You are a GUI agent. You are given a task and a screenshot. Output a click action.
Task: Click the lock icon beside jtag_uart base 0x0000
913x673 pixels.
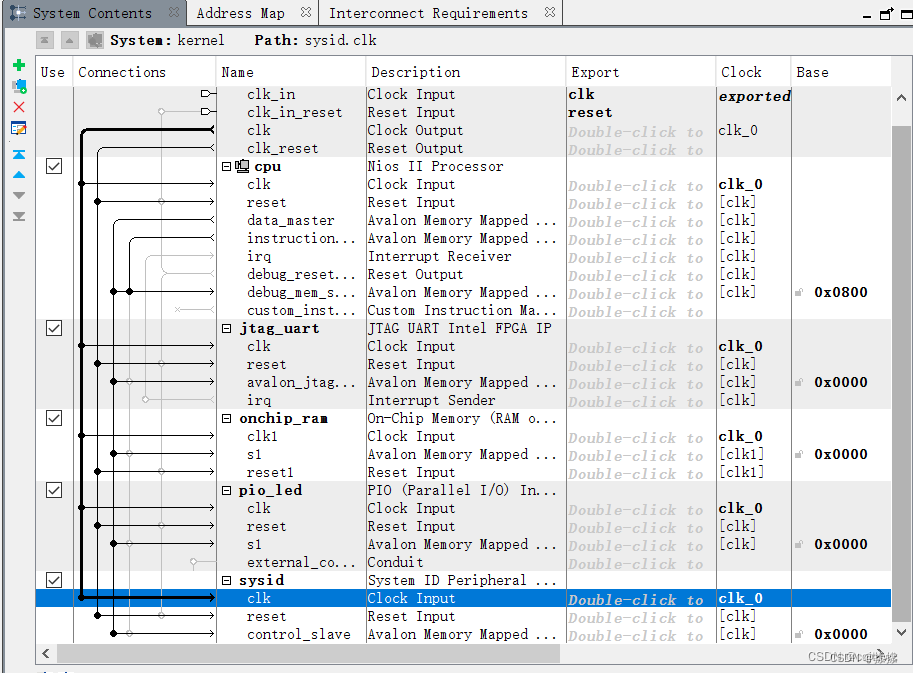pyautogui.click(x=799, y=382)
